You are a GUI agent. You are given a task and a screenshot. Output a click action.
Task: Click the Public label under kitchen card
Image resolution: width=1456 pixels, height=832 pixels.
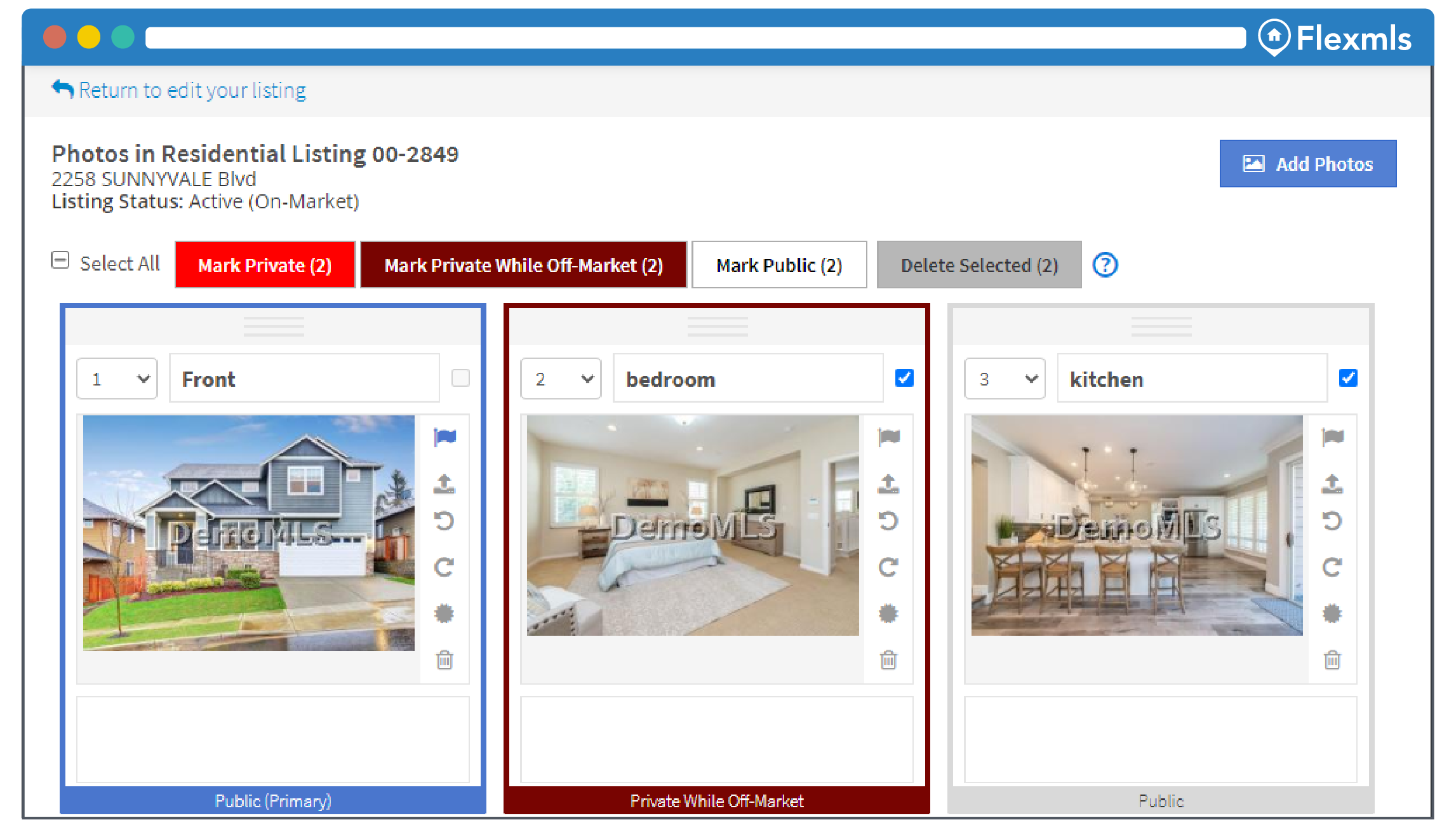coord(1161,801)
